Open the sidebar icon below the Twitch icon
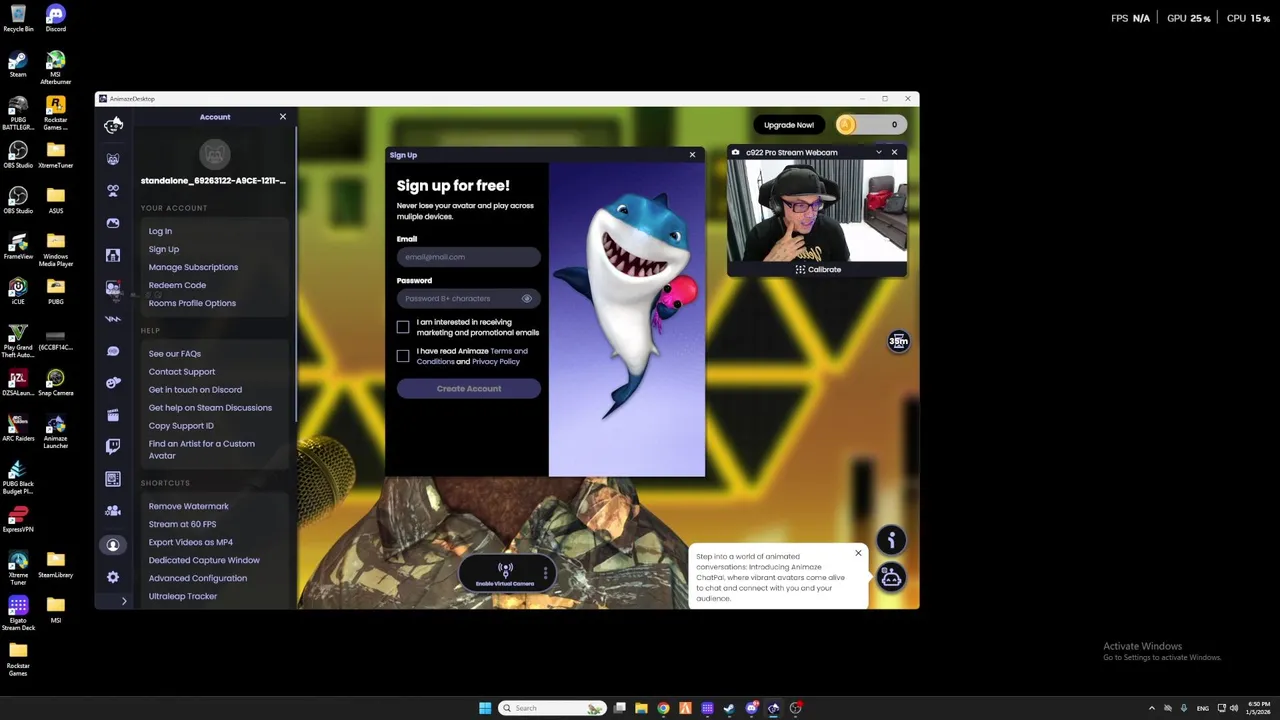This screenshot has height=720, width=1280. 113,479
